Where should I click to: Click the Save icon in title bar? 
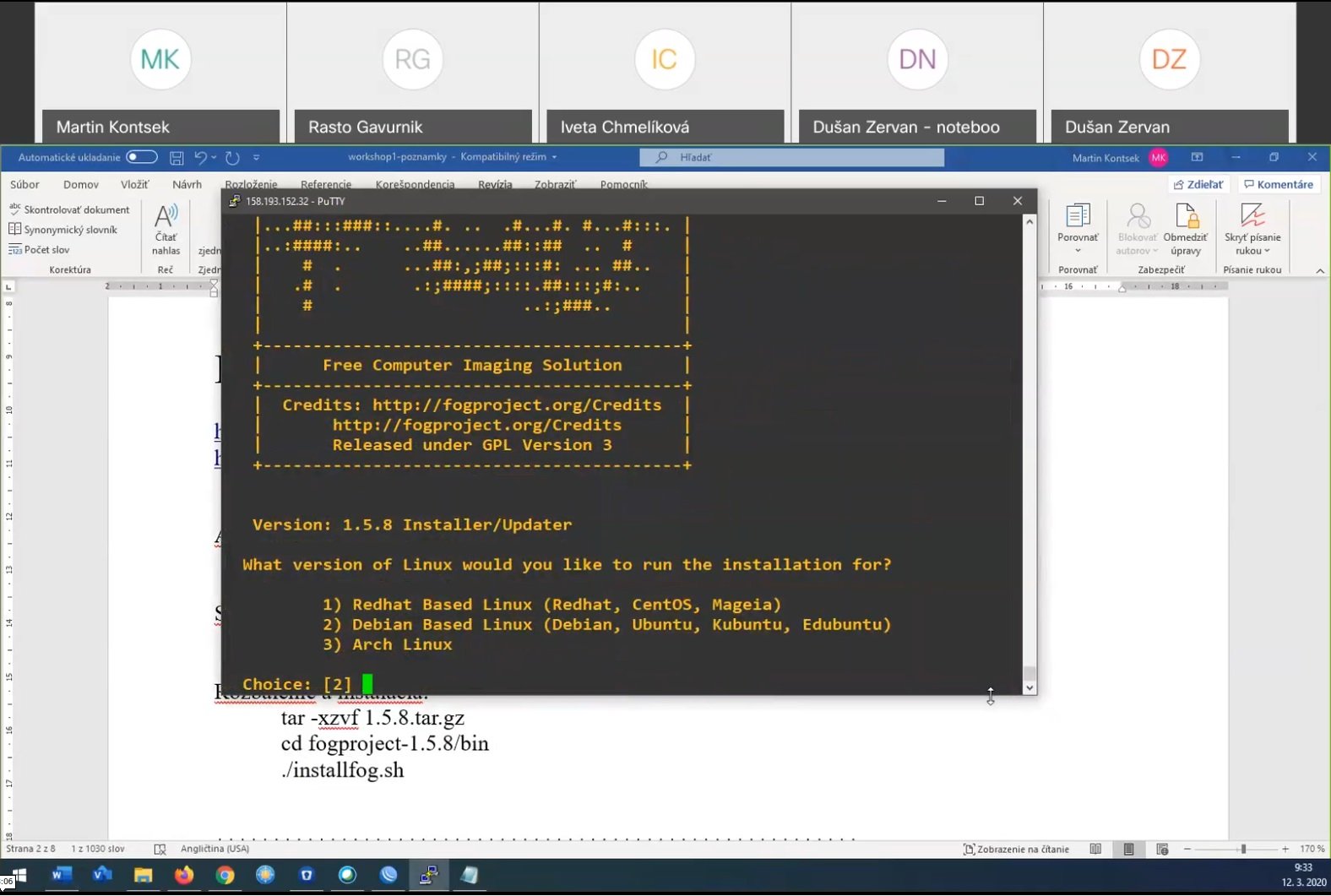[177, 157]
